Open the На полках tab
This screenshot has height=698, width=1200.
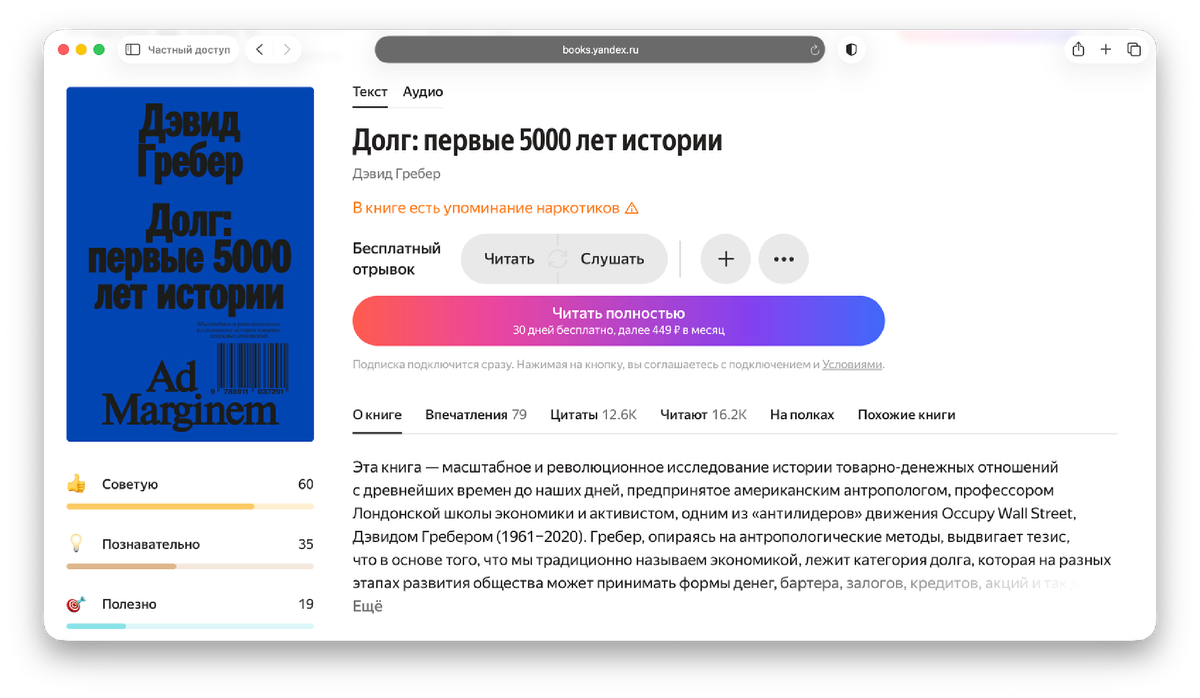(x=802, y=414)
